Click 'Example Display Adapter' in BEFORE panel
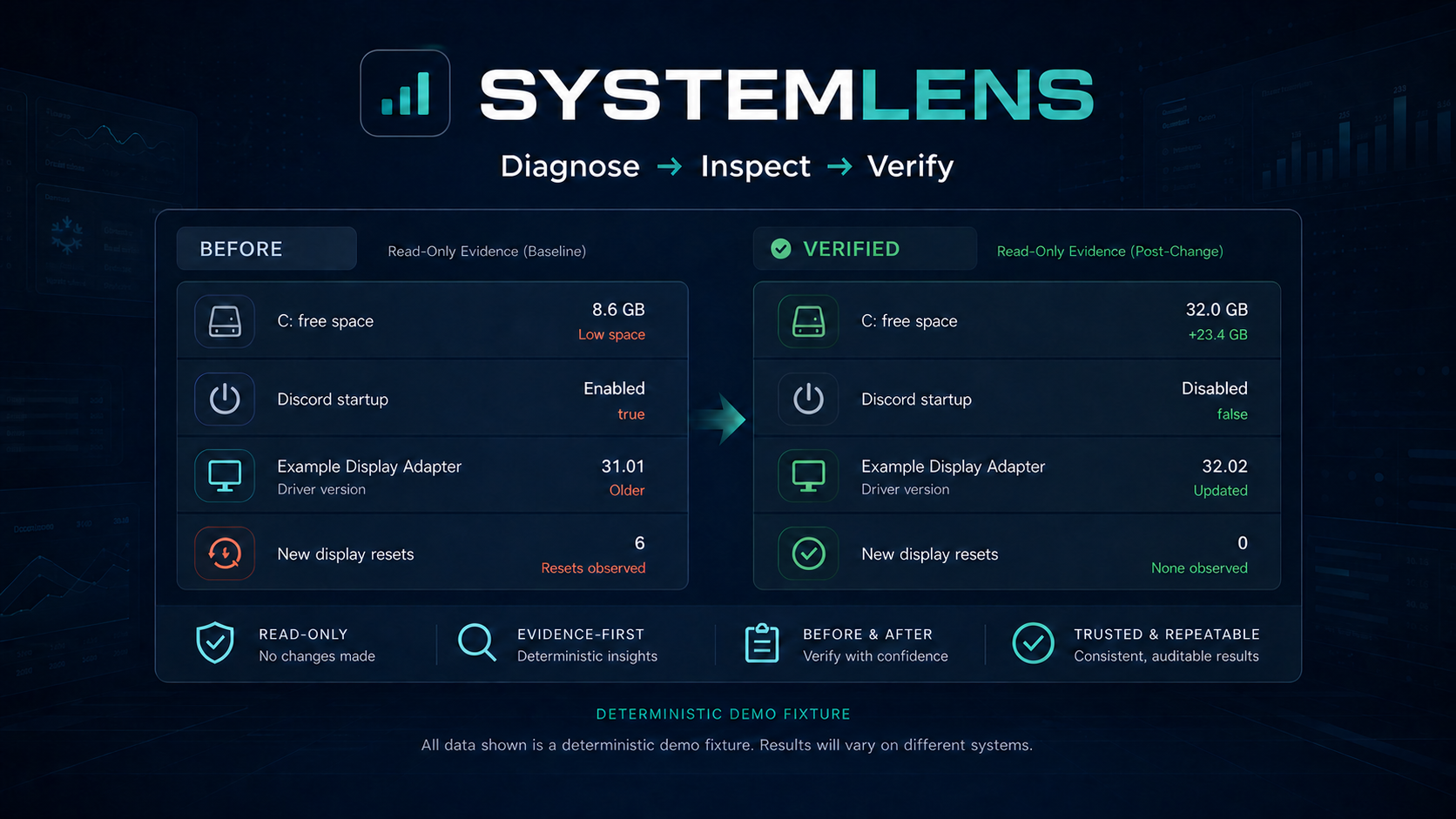Viewport: 1456px width, 819px height. coord(369,467)
